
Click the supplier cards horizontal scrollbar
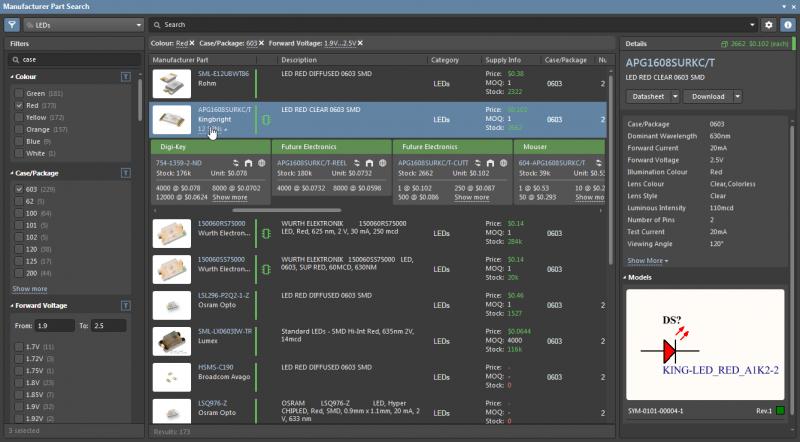click(x=287, y=210)
